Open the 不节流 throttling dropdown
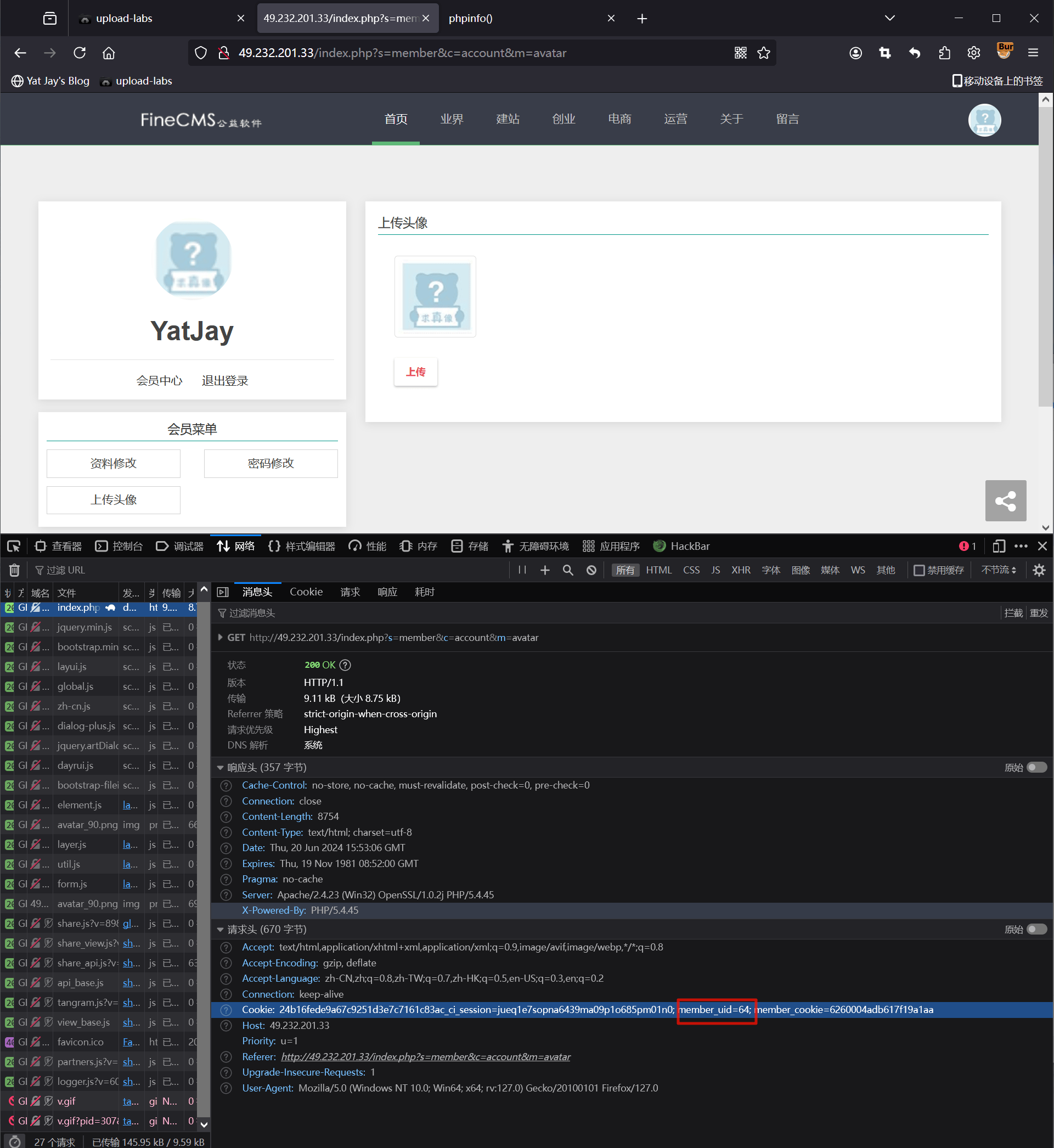This screenshot has width=1054, height=1148. click(998, 570)
